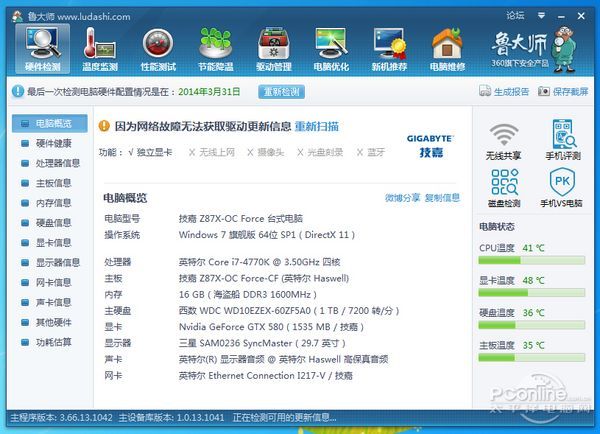Click the Gigabyte 技嘉 brand logo
The height and width of the screenshot is (434, 600).
pos(430,146)
